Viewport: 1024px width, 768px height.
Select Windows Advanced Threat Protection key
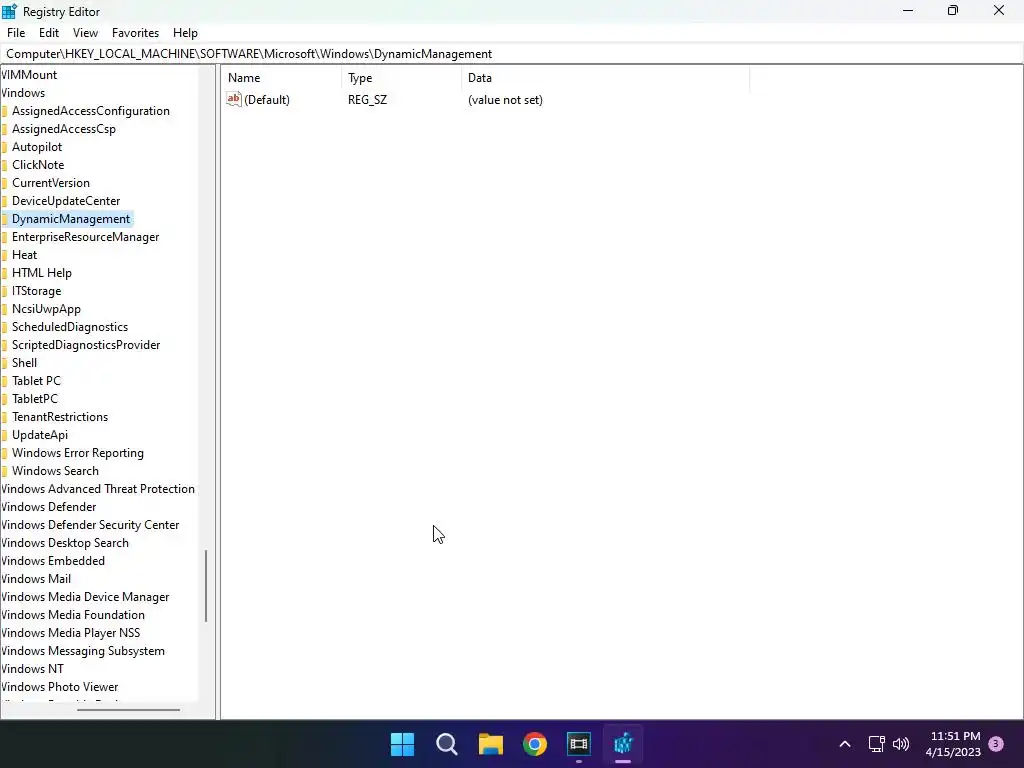tap(98, 488)
